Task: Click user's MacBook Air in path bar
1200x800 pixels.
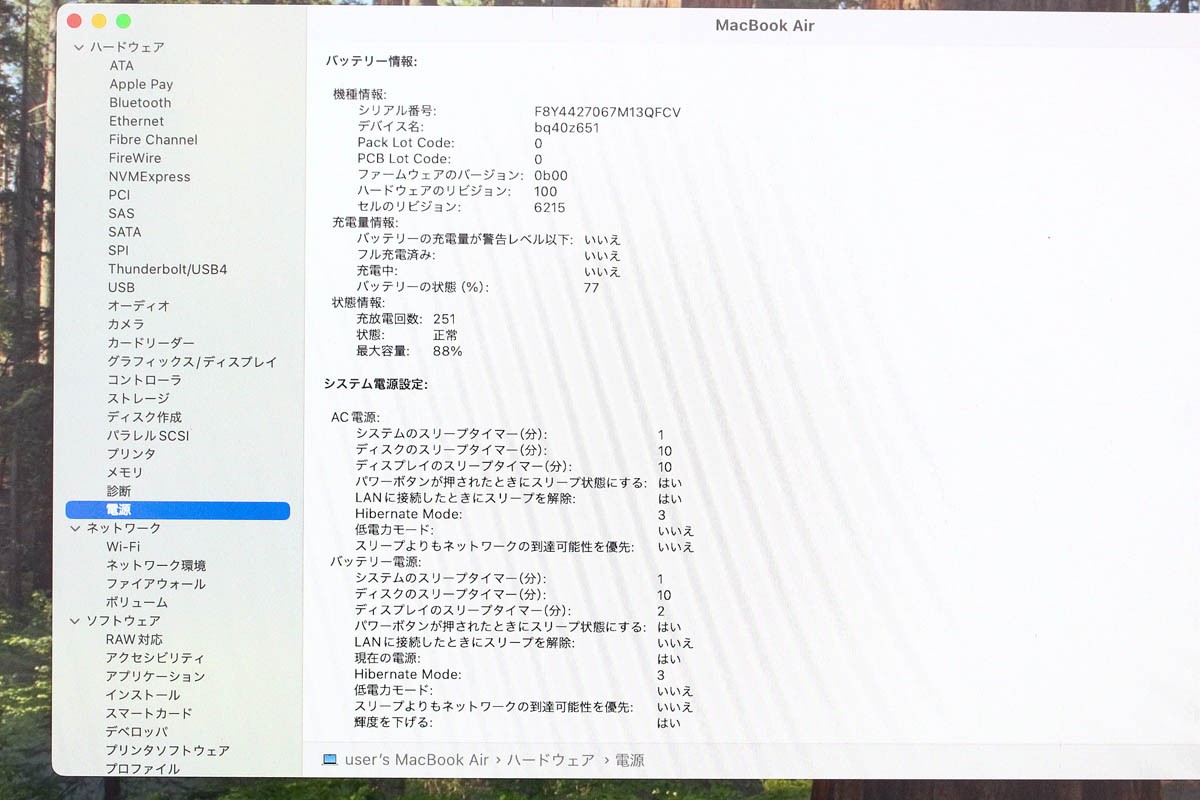Action: point(417,760)
